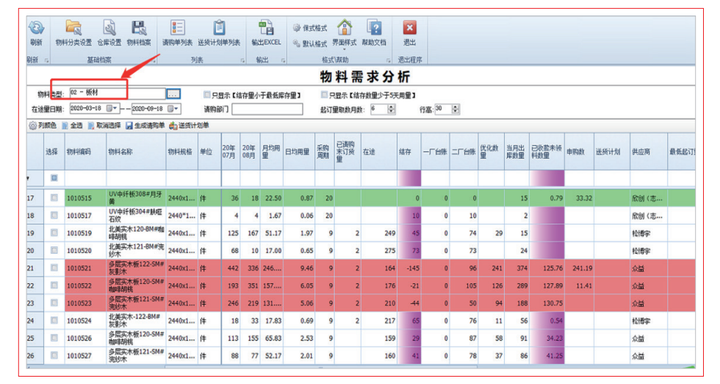Click the 供应商 column header
This screenshot has height=384, width=720.
click(x=649, y=152)
